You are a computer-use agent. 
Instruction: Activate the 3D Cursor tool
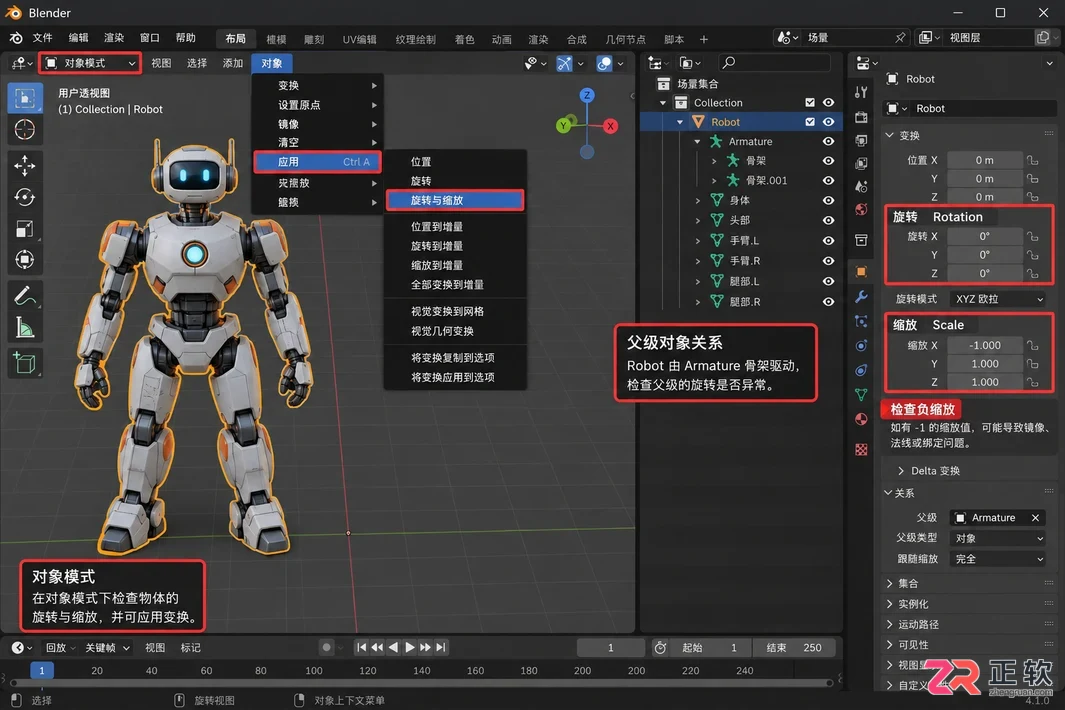[x=25, y=129]
